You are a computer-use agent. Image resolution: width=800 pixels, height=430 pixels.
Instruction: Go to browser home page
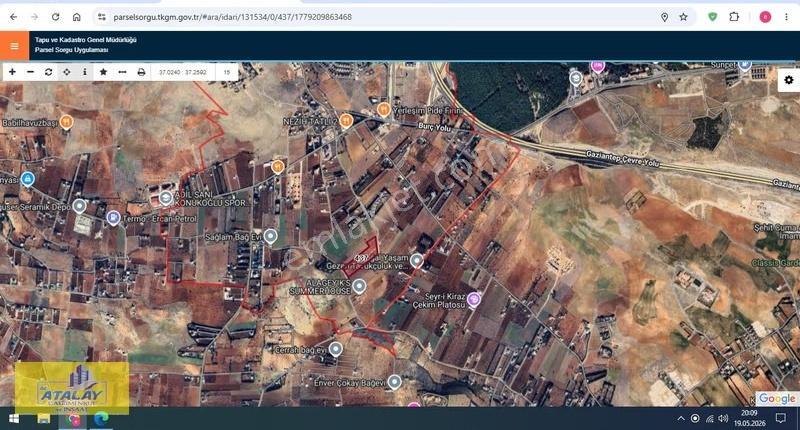click(x=77, y=17)
